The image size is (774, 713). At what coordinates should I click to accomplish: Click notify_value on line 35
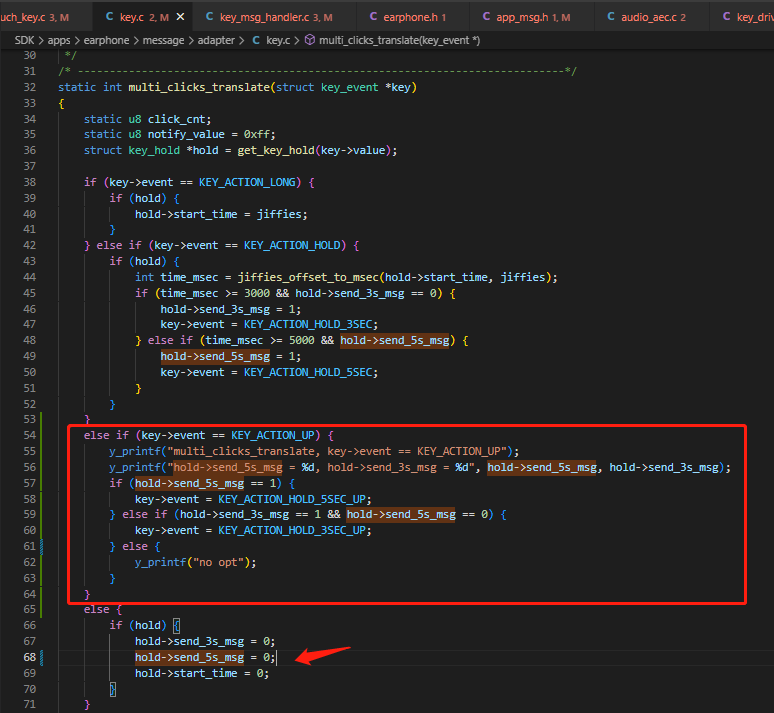tap(186, 134)
